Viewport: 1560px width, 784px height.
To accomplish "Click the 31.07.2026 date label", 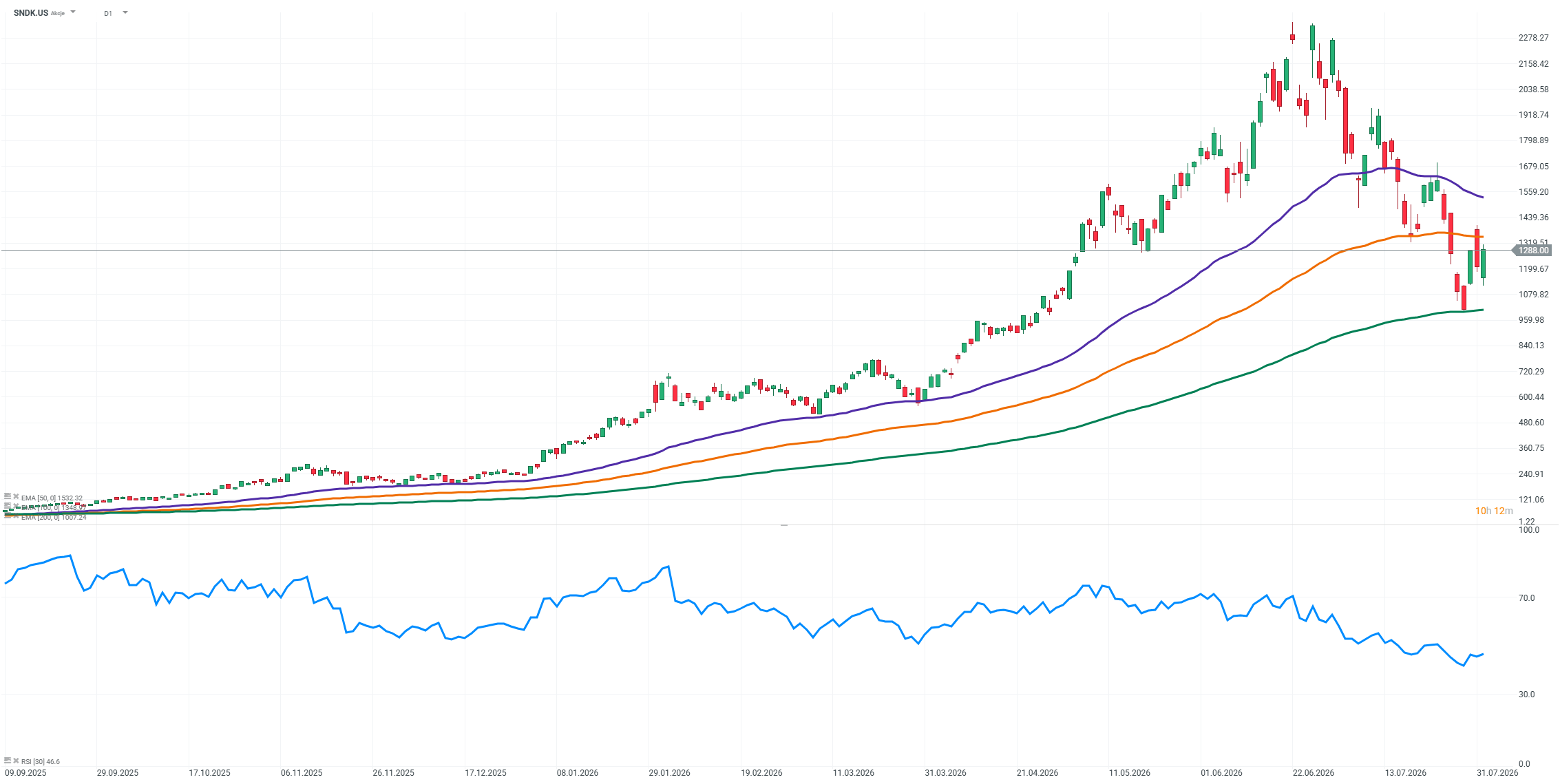I will 1497,773.
